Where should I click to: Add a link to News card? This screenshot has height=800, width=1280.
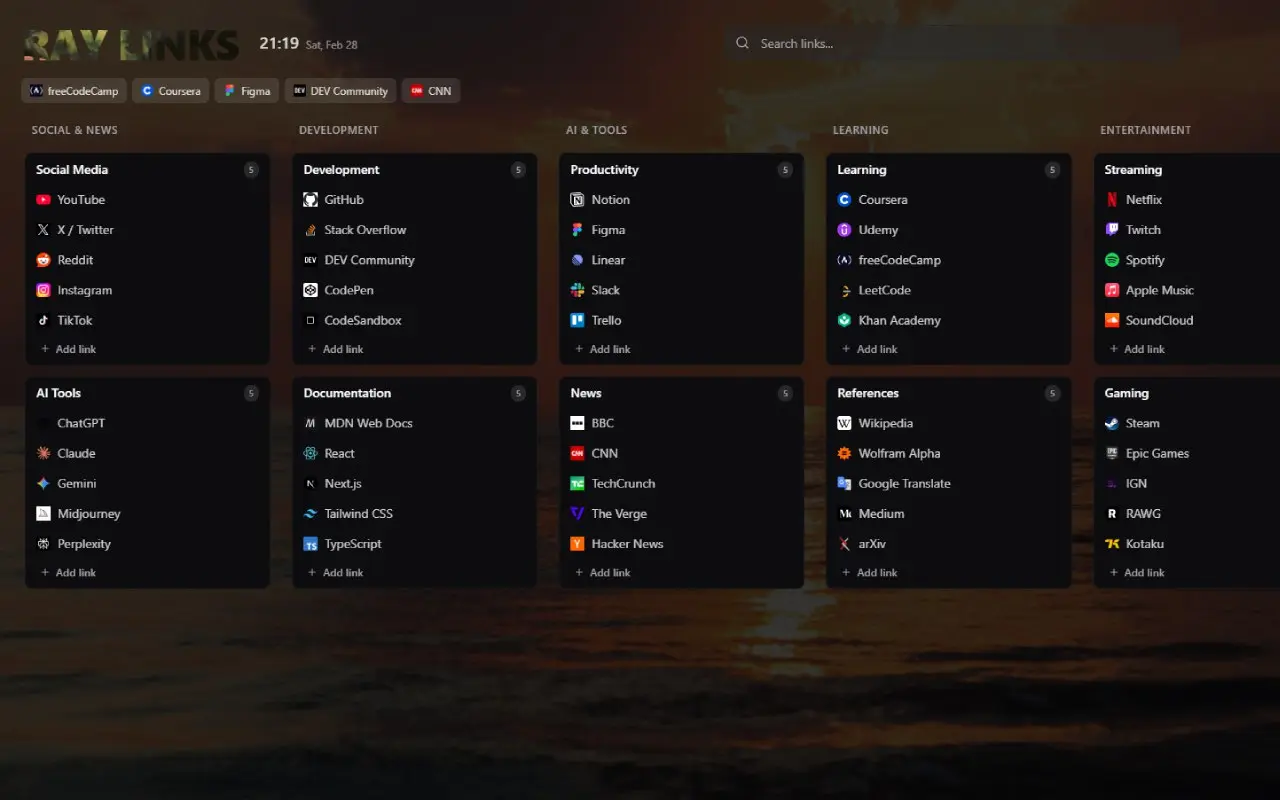(602, 573)
